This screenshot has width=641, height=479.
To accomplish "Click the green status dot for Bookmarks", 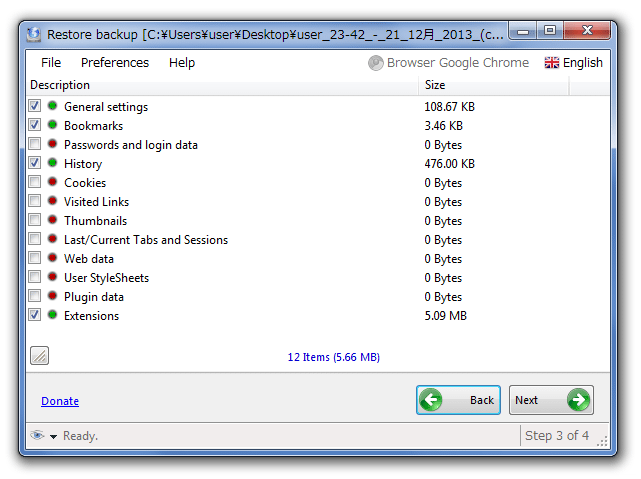I will (52, 125).
